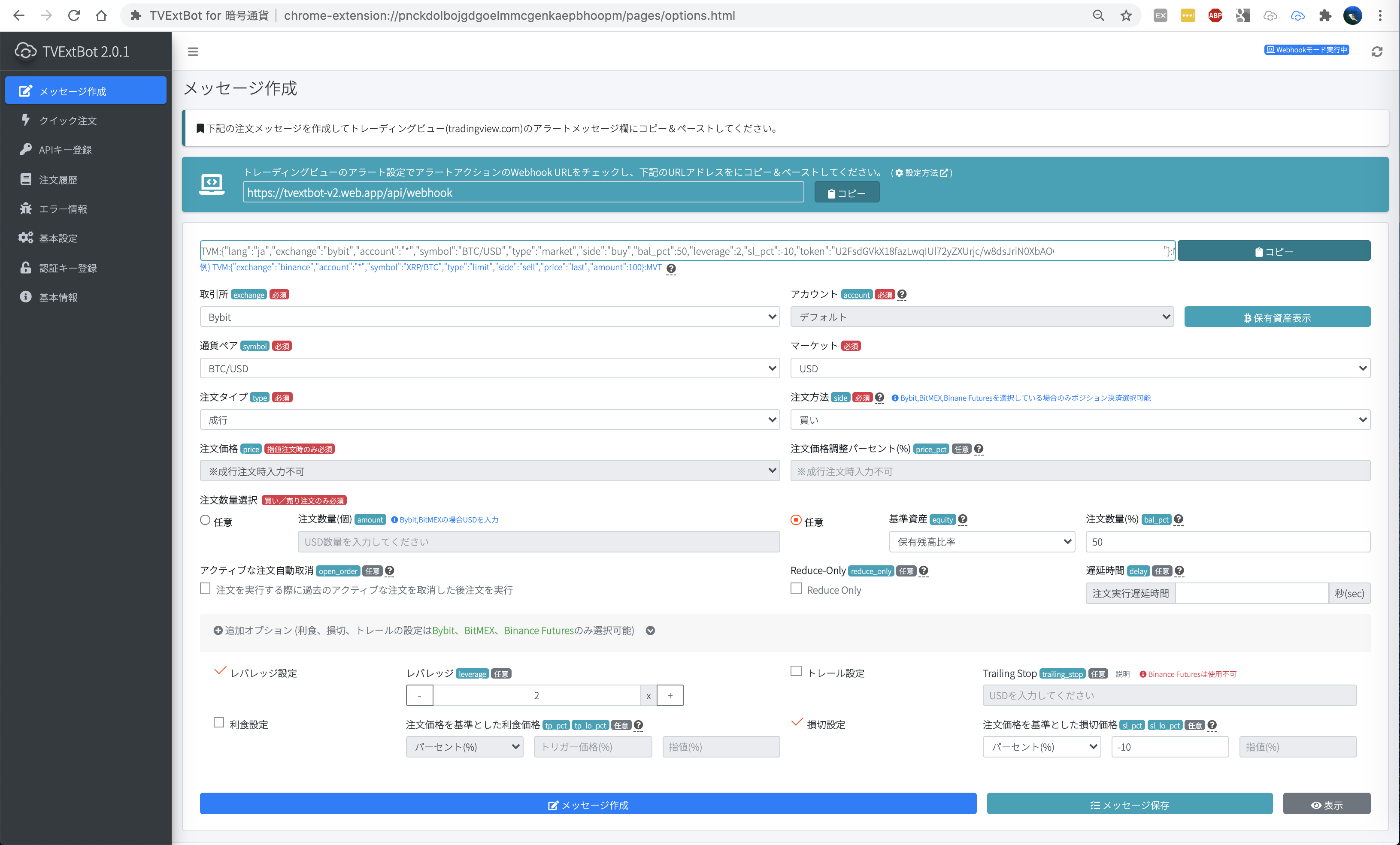The width and height of the screenshot is (1400, 845).
Task: Select the 任意 radio for 注文数量(個)
Action: point(205,520)
